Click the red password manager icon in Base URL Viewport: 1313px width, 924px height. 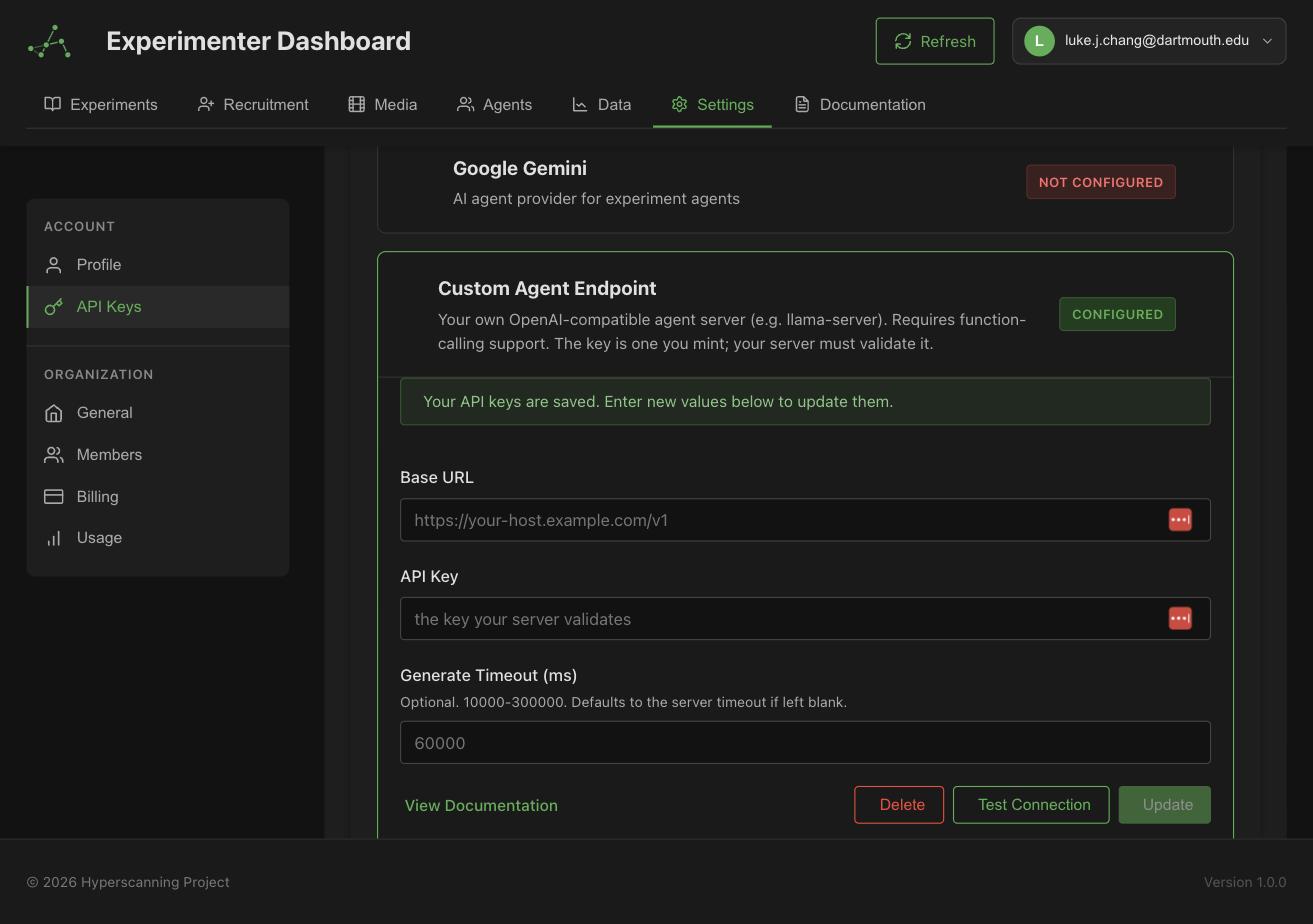pyautogui.click(x=1180, y=520)
